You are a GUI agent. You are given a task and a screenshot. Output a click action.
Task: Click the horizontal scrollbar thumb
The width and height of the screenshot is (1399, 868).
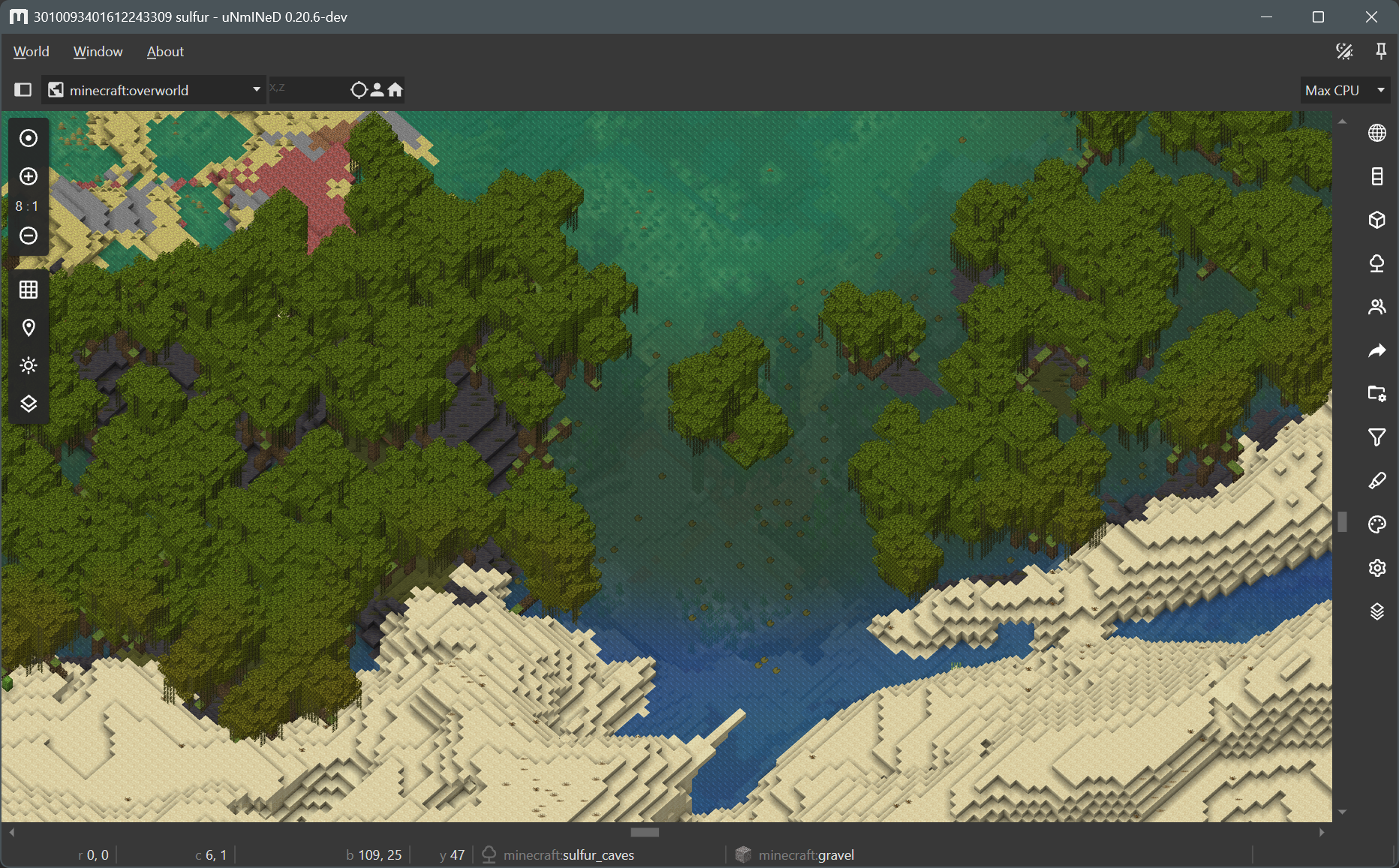pyautogui.click(x=645, y=832)
